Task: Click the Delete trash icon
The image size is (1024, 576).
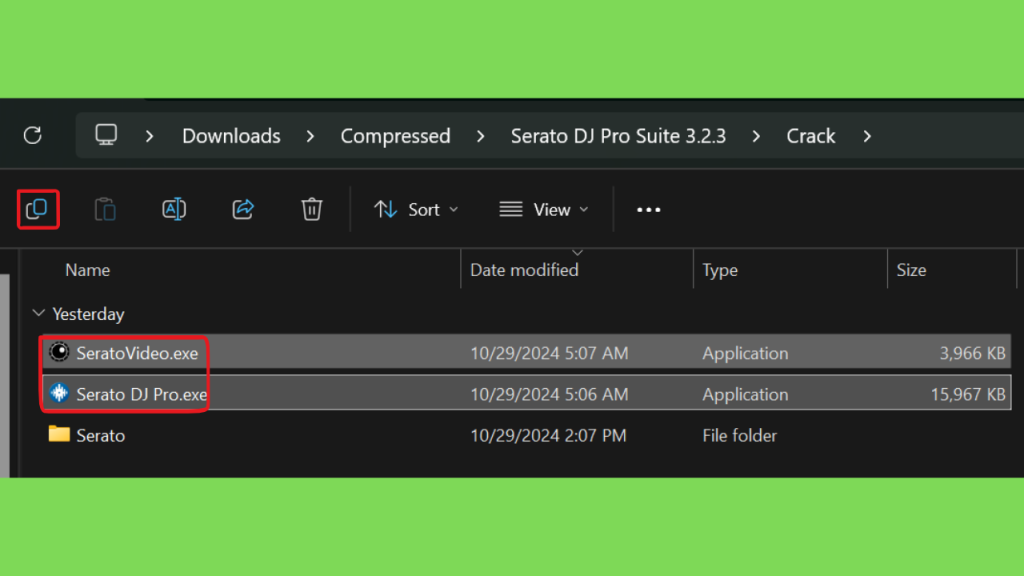Action: tap(312, 210)
